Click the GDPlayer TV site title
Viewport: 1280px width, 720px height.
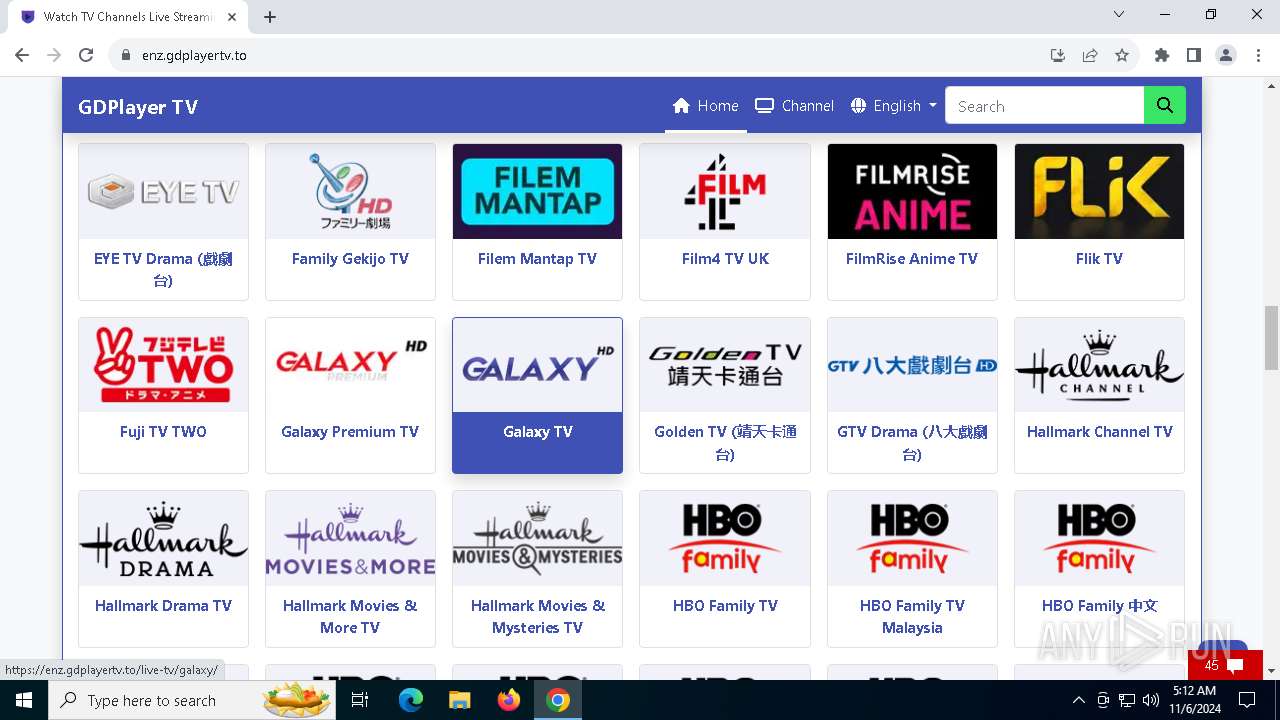pos(138,107)
